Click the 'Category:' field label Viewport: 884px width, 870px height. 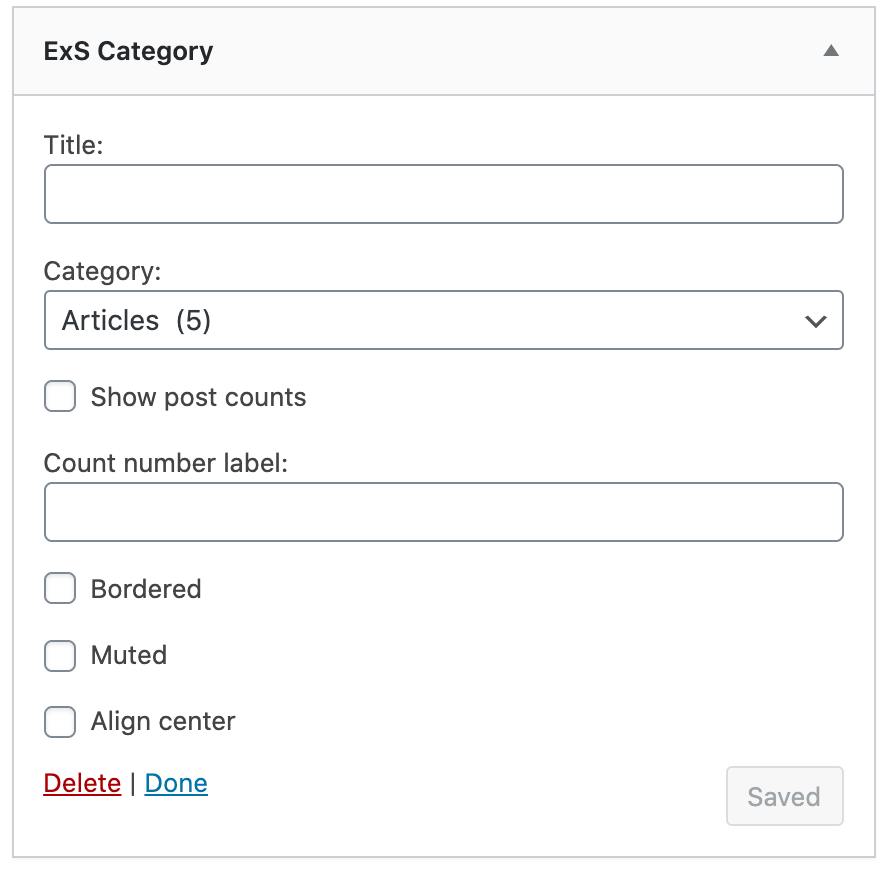[102, 271]
